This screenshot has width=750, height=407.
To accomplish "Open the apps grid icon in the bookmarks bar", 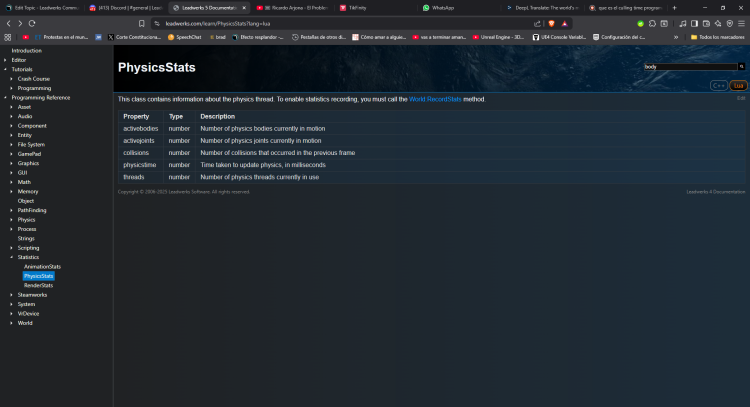I will [8, 37].
